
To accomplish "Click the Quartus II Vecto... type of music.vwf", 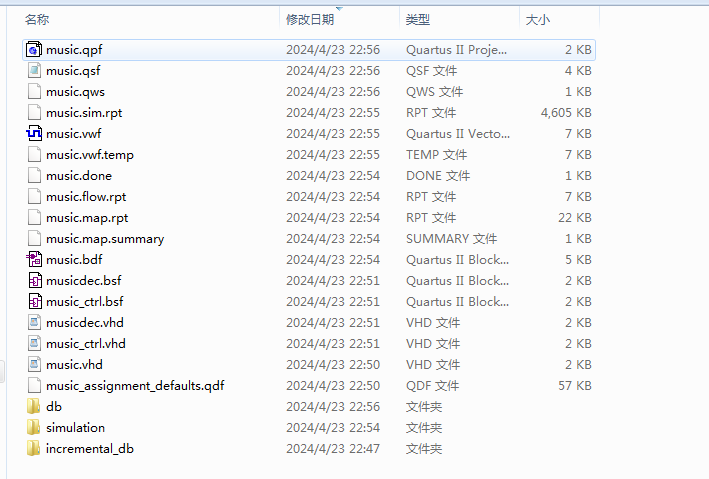I will 458,134.
